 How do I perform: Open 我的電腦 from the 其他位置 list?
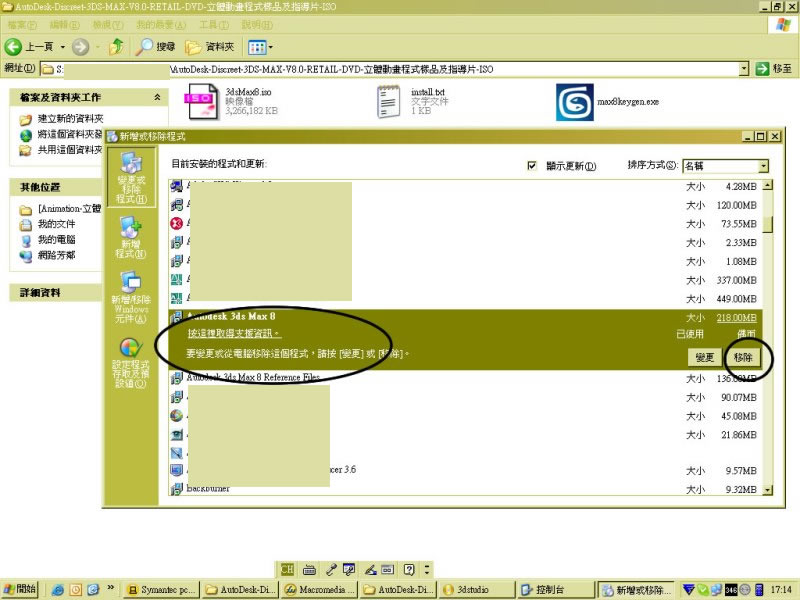(x=56, y=240)
